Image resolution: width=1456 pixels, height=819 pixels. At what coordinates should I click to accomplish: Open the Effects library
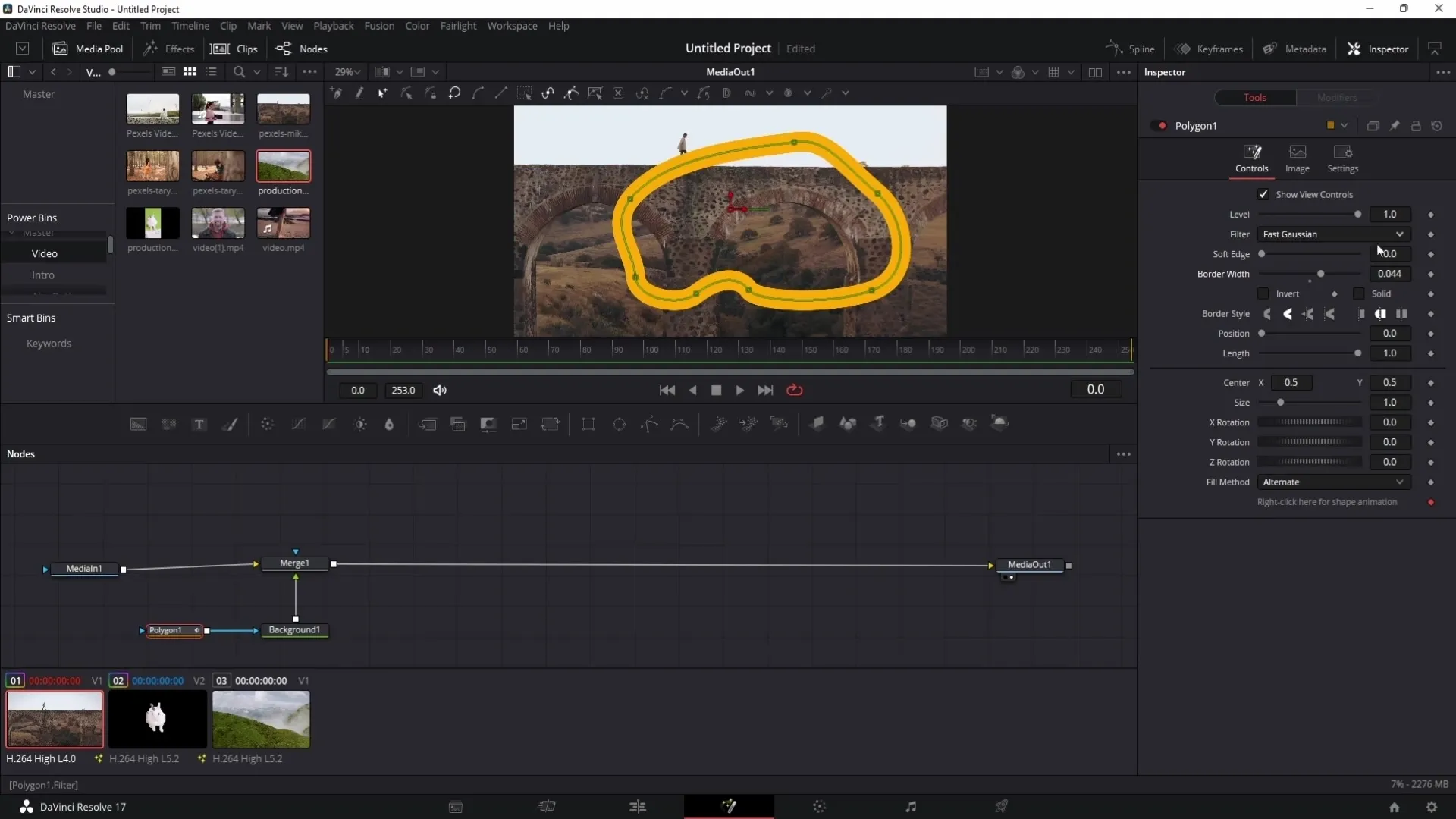coord(169,49)
